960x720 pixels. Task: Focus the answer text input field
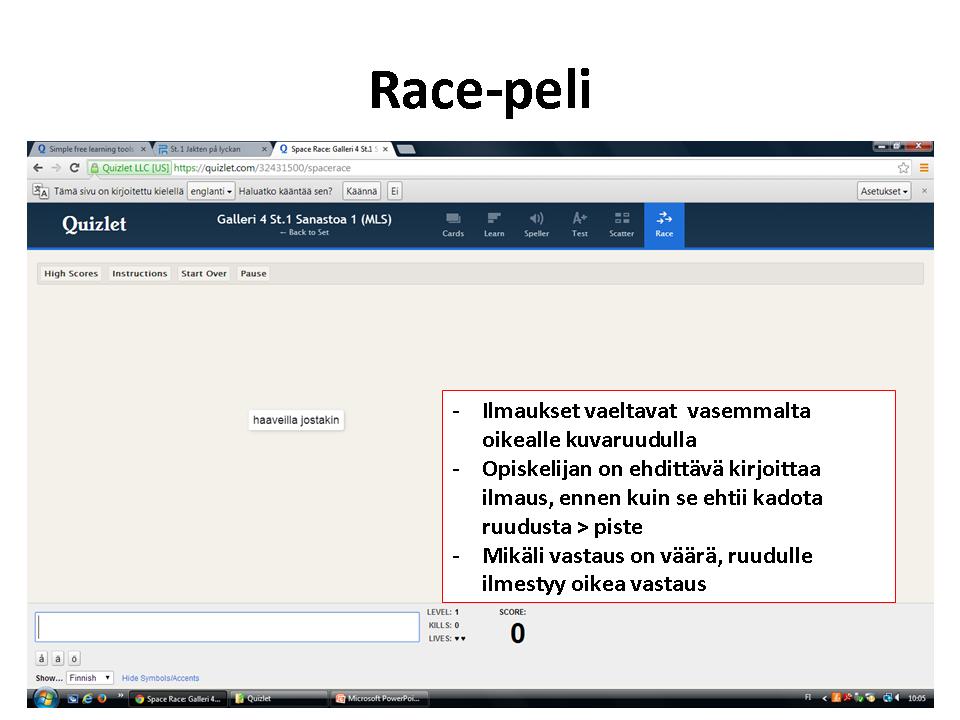[x=227, y=627]
